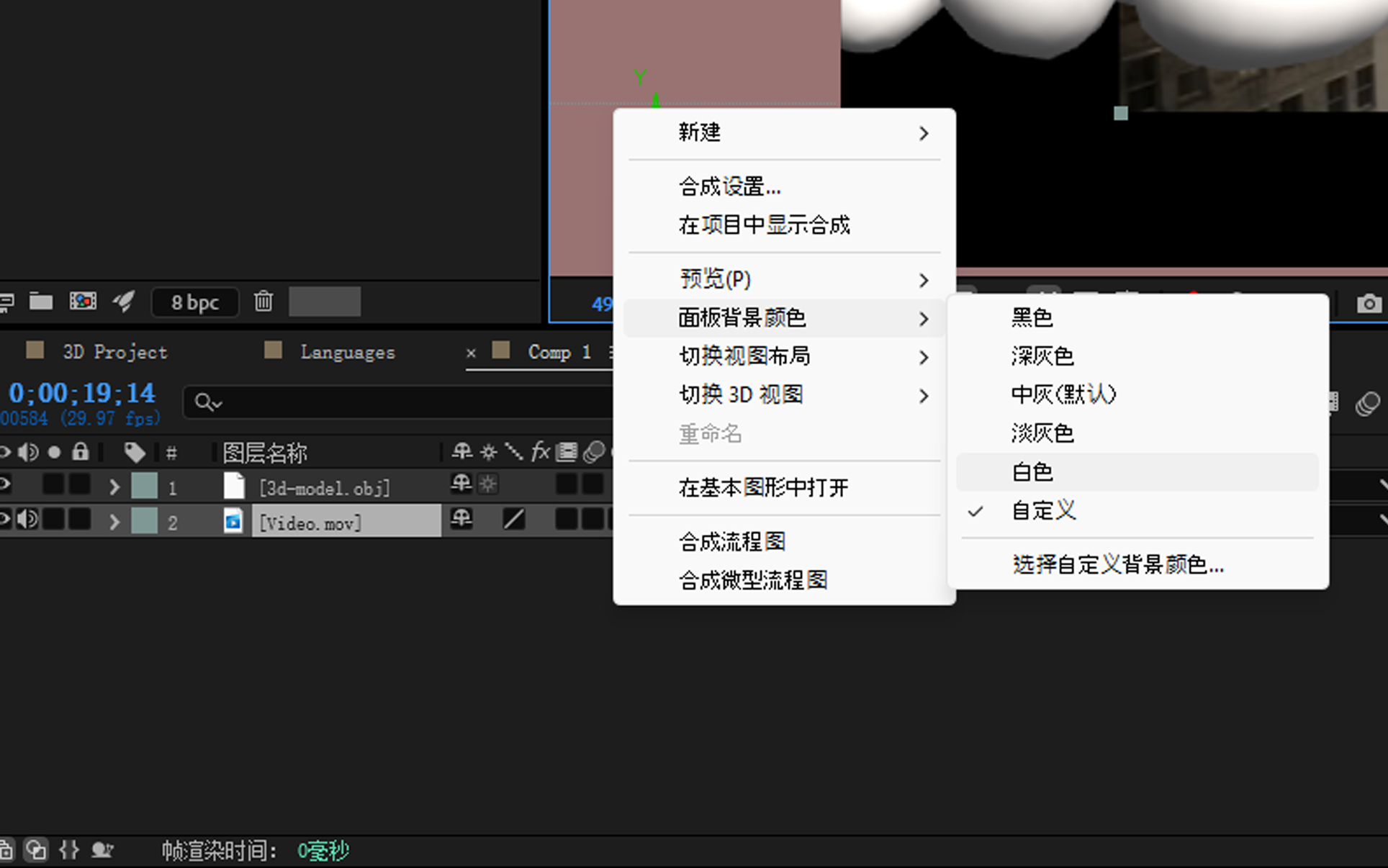The image size is (1388, 868).
Task: Click the collapse transformations star header
Action: (488, 452)
